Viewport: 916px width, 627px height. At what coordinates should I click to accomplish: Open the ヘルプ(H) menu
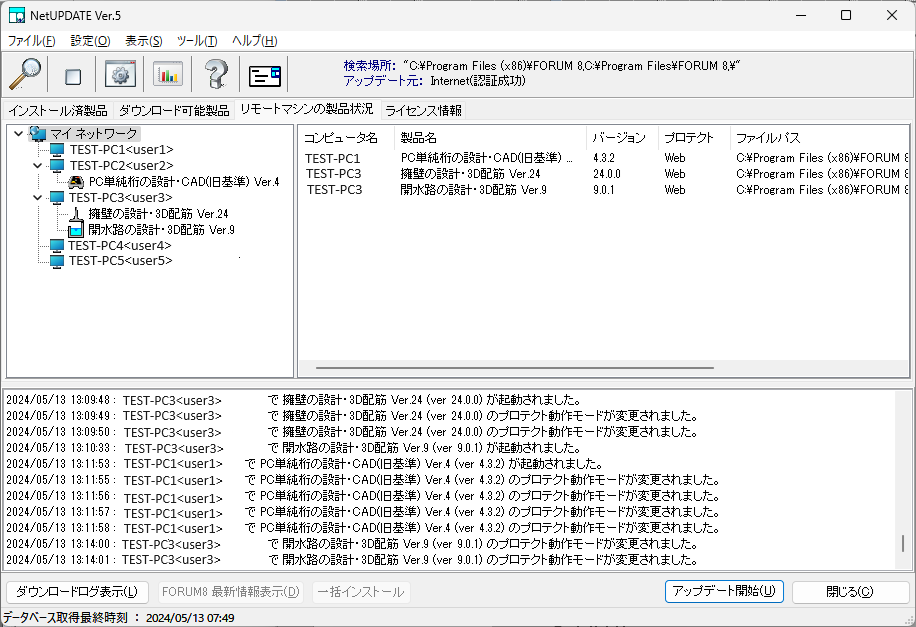click(x=255, y=41)
